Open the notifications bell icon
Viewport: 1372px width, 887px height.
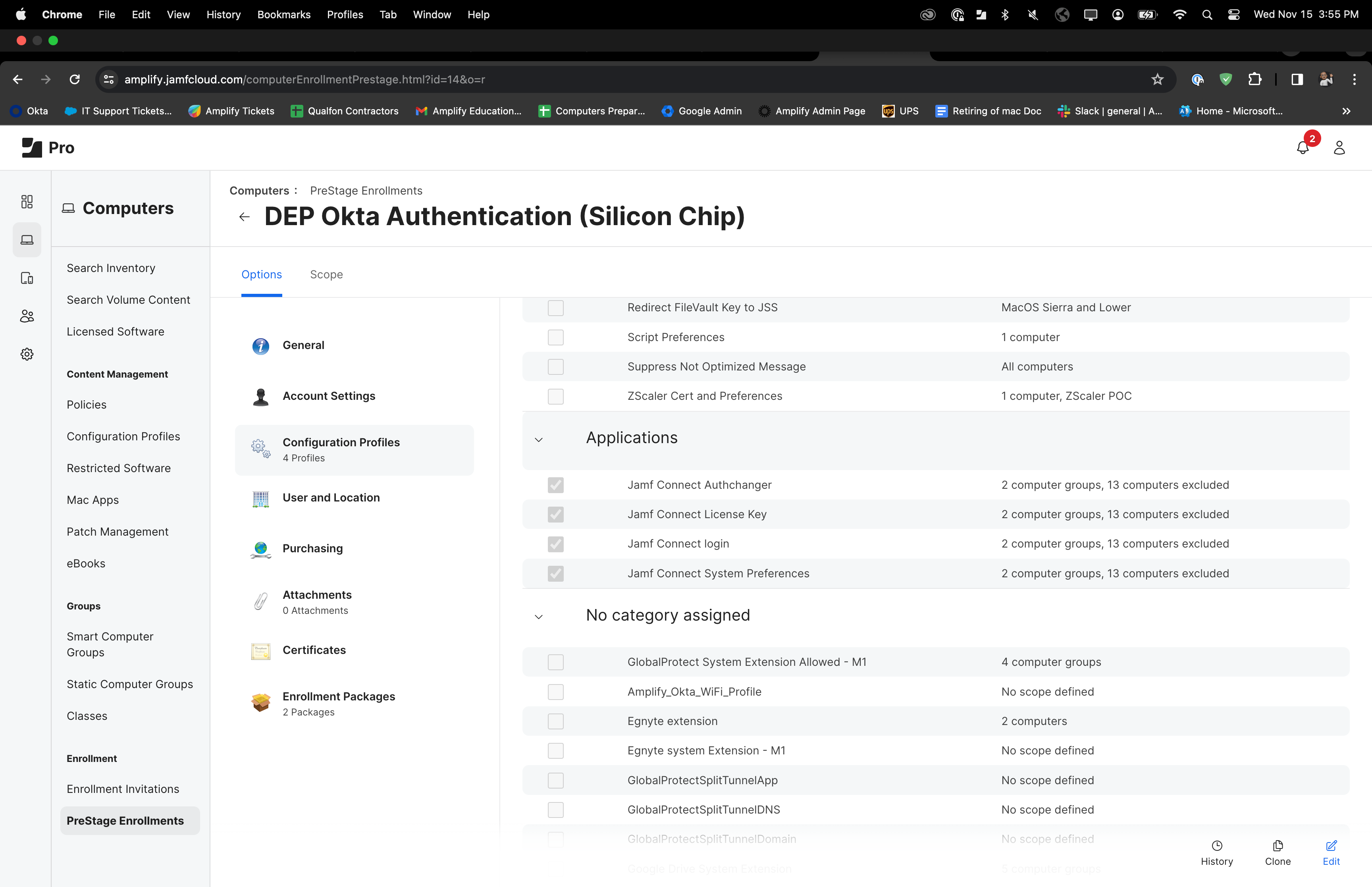tap(1303, 147)
